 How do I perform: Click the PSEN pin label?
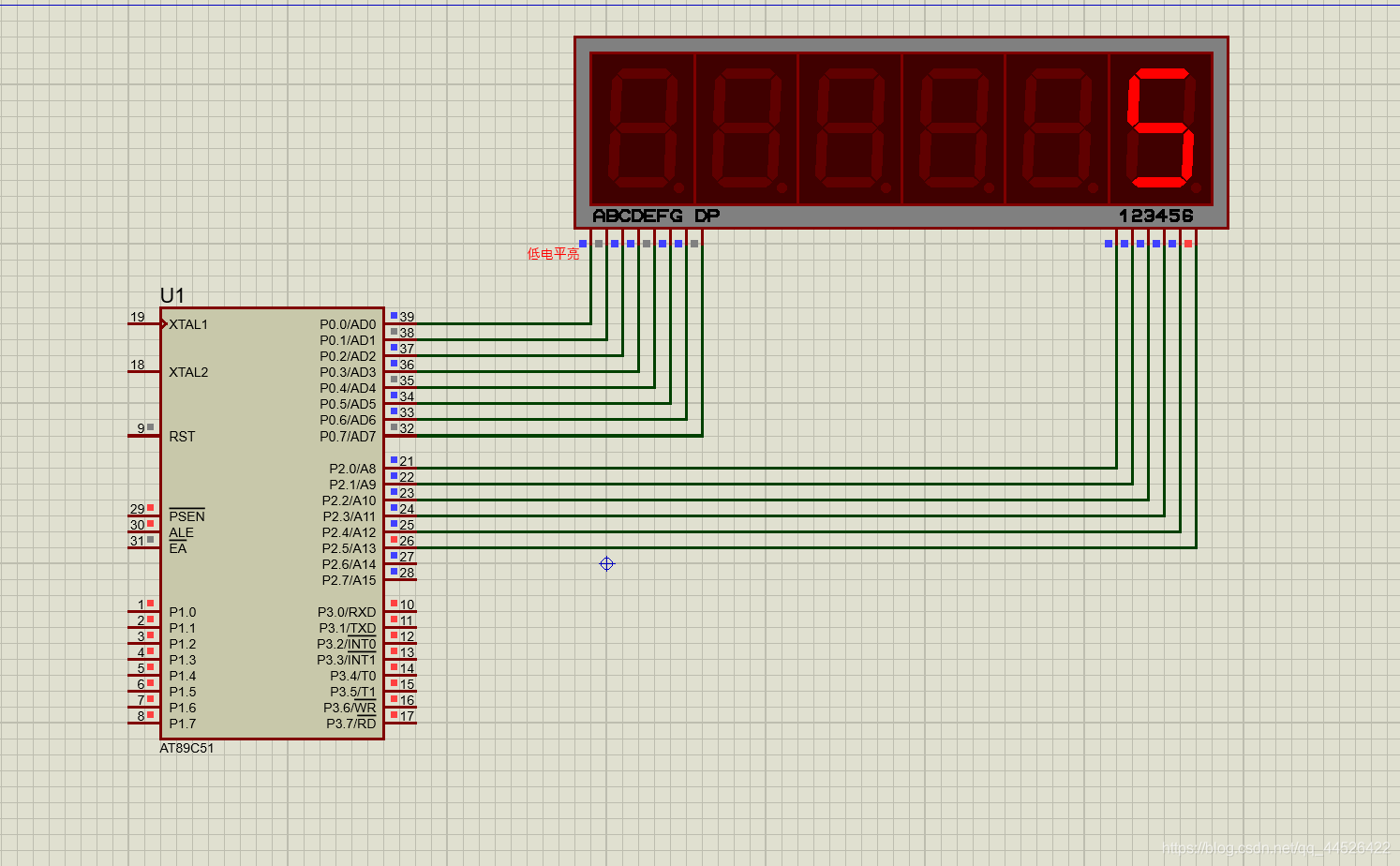pyautogui.click(x=186, y=515)
